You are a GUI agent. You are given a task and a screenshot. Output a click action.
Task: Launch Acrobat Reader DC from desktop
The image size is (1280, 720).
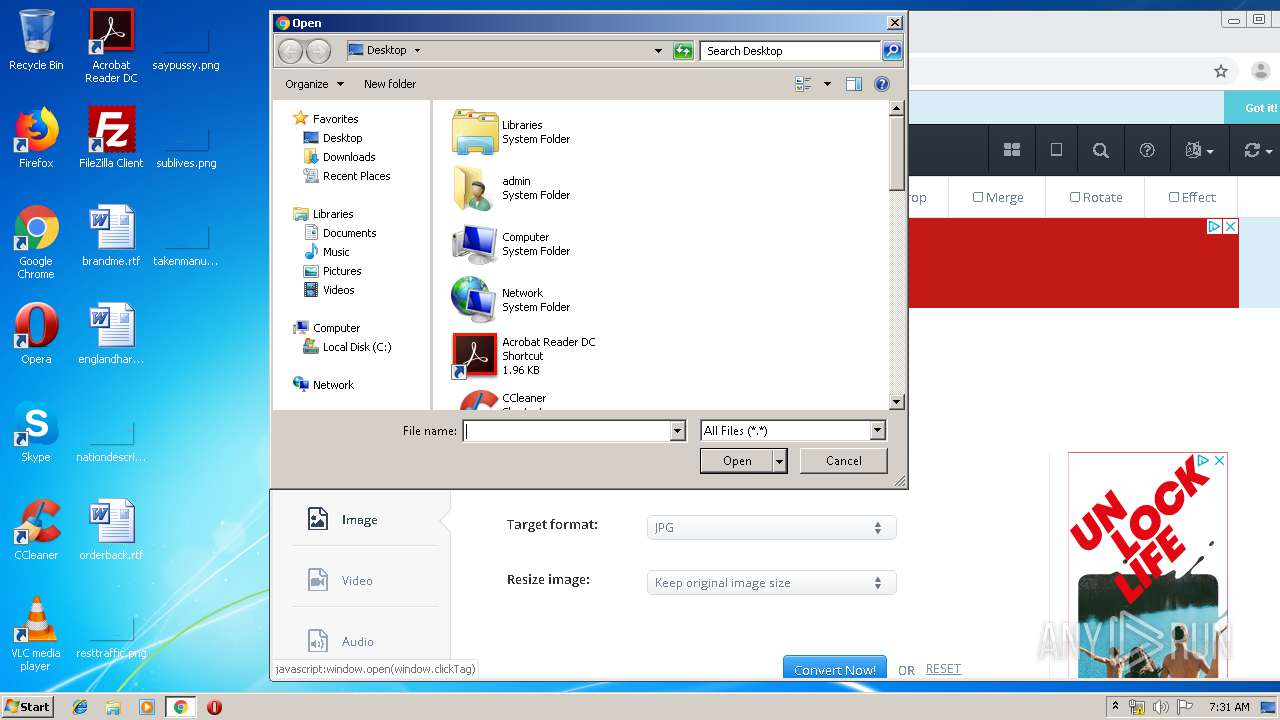(111, 46)
